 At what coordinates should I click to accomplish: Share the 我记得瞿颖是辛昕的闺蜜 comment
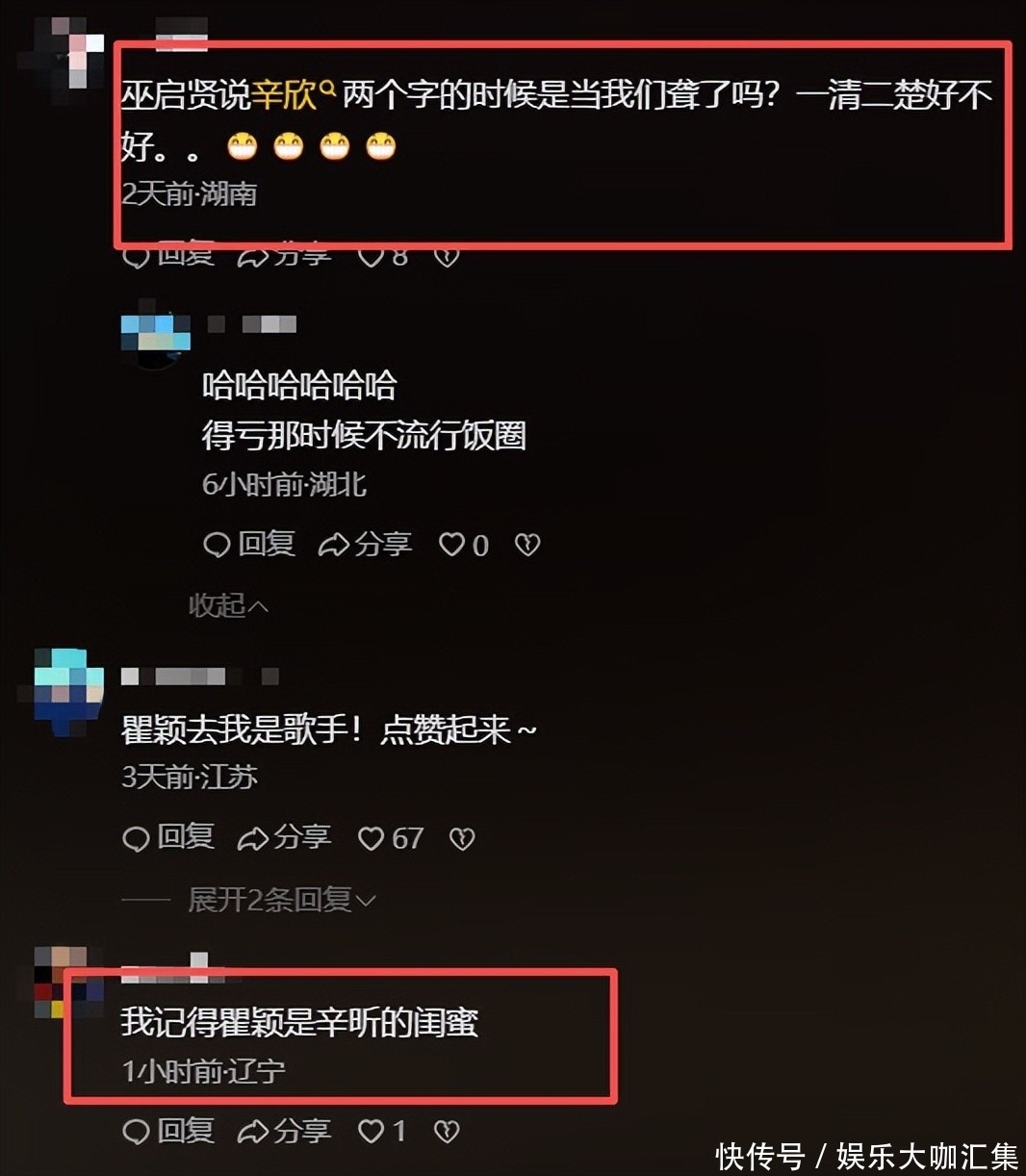click(284, 1132)
